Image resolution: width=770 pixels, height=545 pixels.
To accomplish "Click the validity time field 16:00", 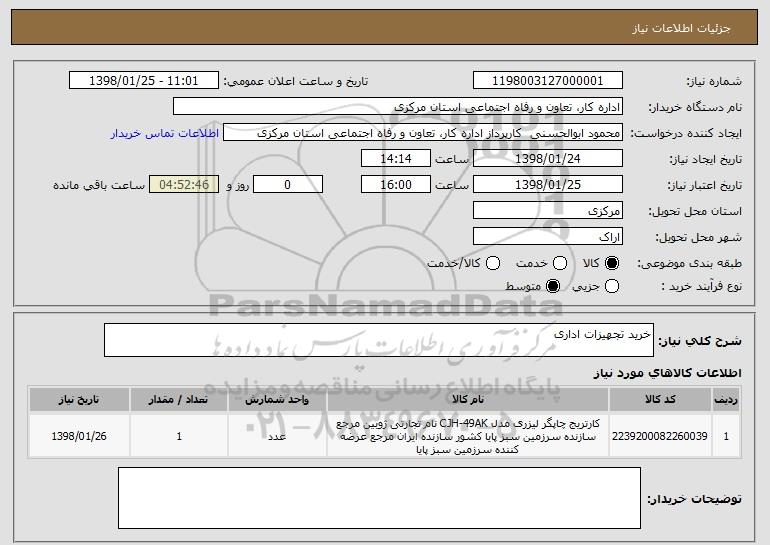I will [x=396, y=185].
